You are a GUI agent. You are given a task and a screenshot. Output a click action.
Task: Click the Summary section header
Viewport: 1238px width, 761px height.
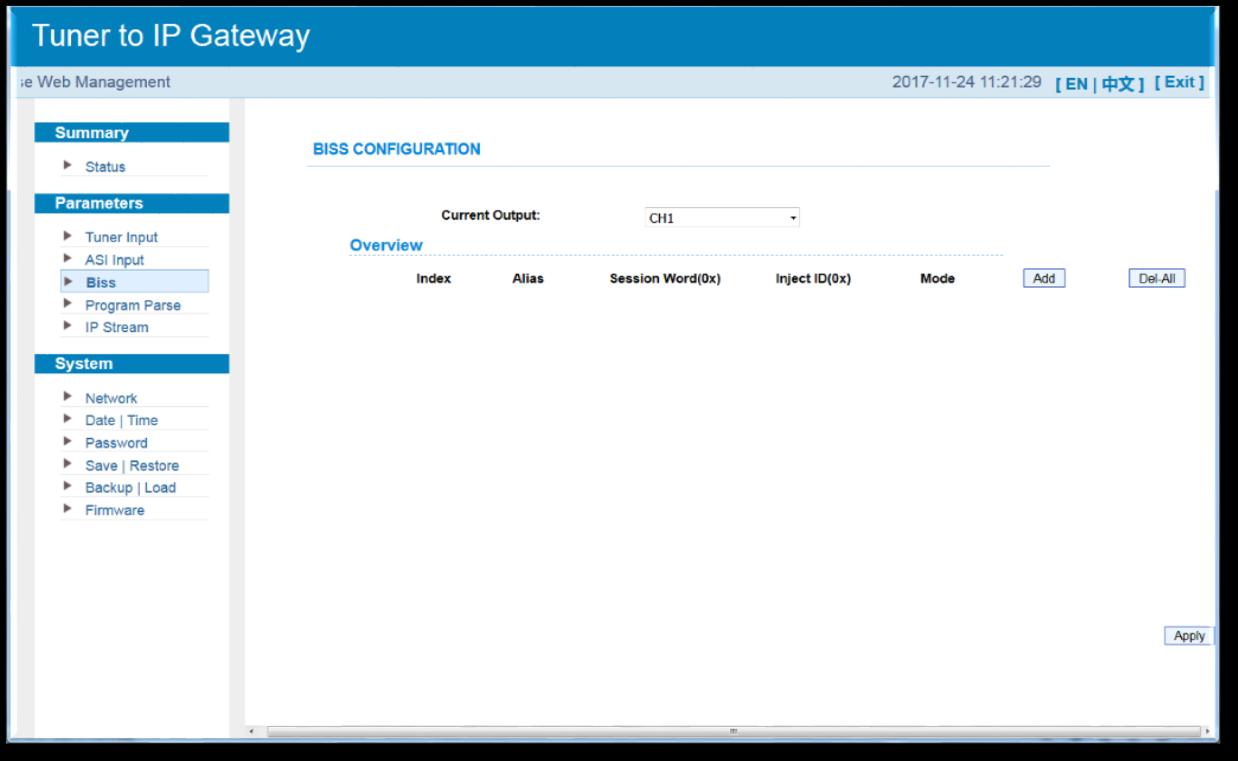tap(132, 133)
